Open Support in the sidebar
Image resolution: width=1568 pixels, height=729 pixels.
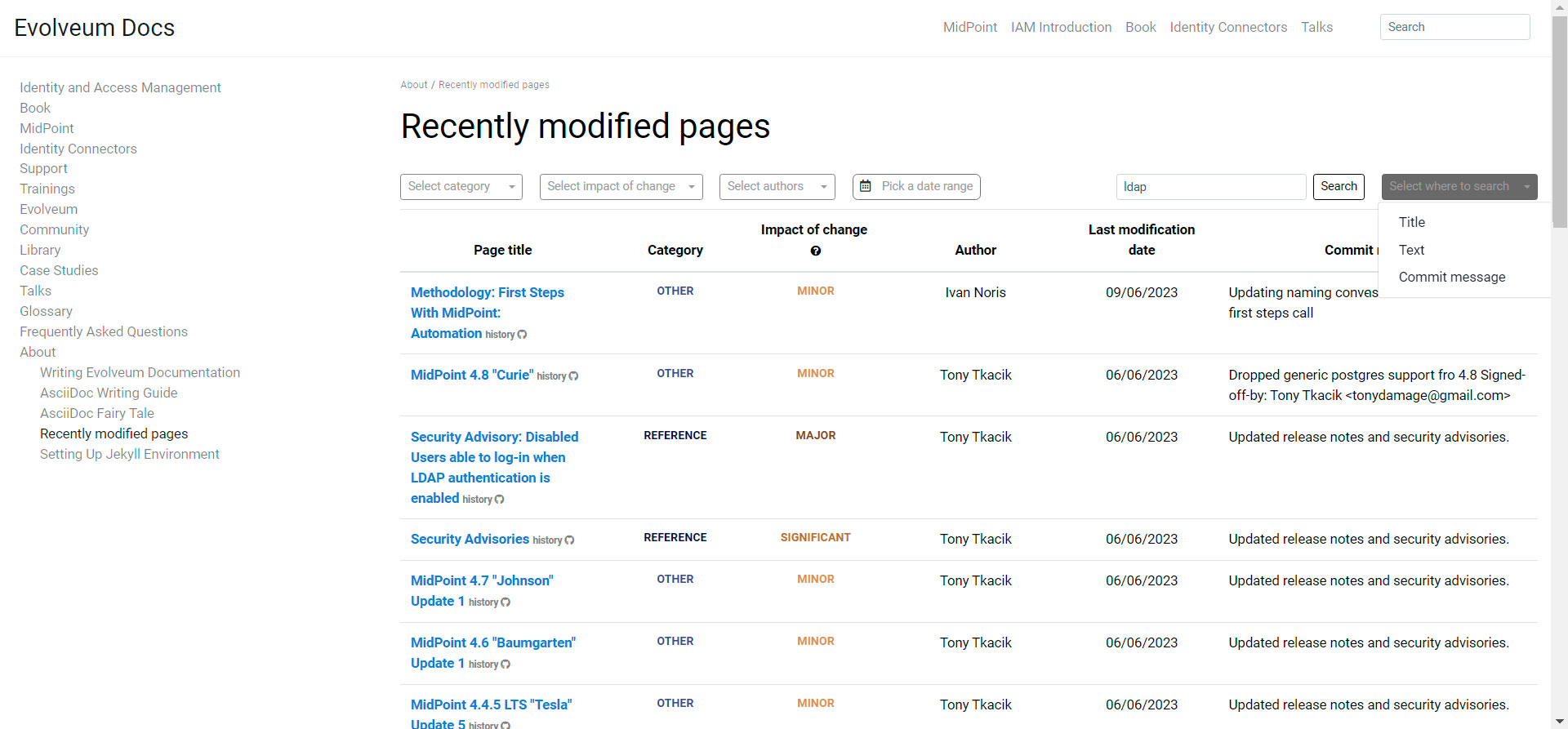[x=43, y=168]
